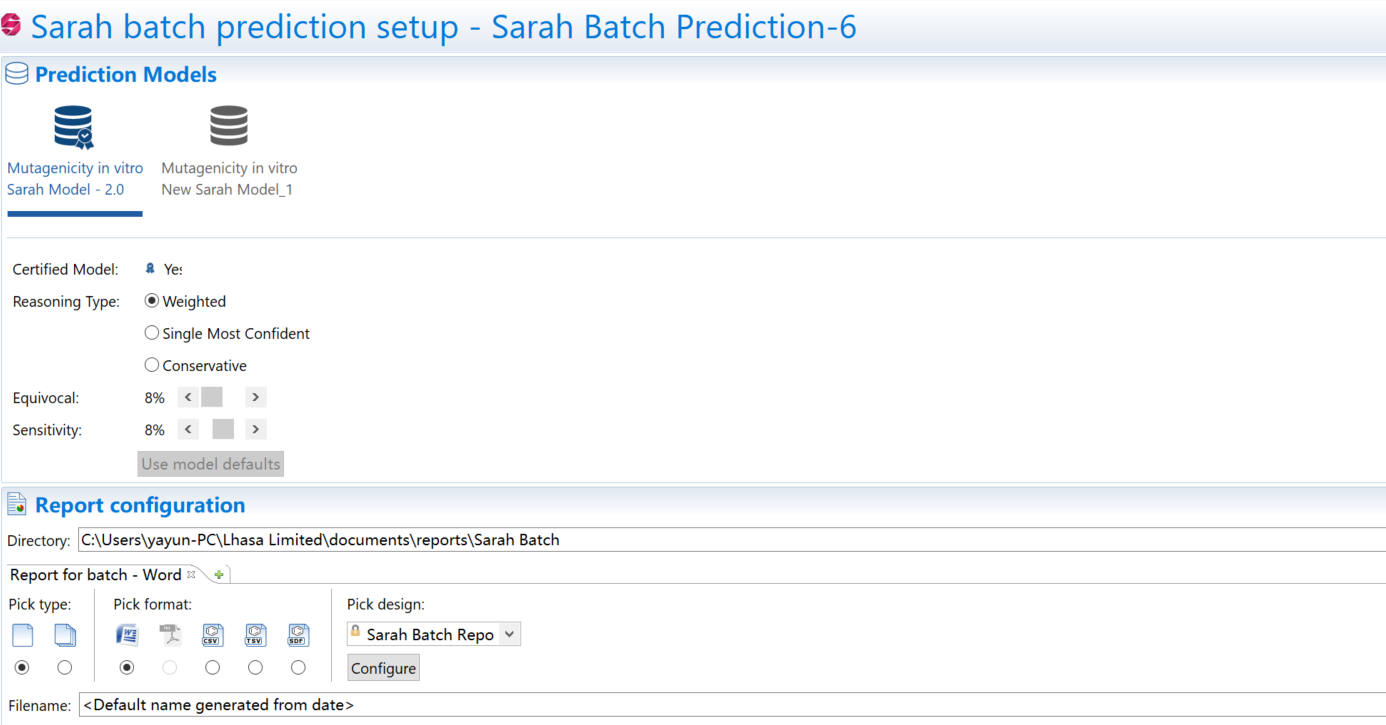Close the Report for batch - Word tab

point(191,574)
